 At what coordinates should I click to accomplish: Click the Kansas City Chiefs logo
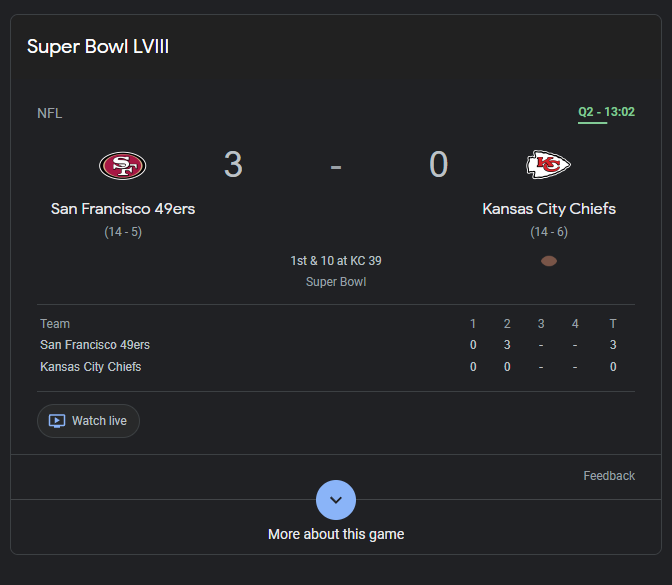tap(548, 165)
